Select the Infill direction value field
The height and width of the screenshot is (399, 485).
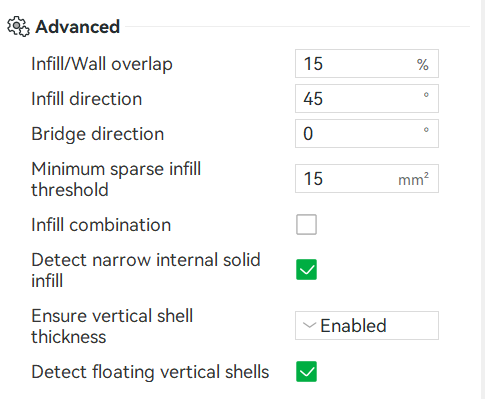coord(367,99)
